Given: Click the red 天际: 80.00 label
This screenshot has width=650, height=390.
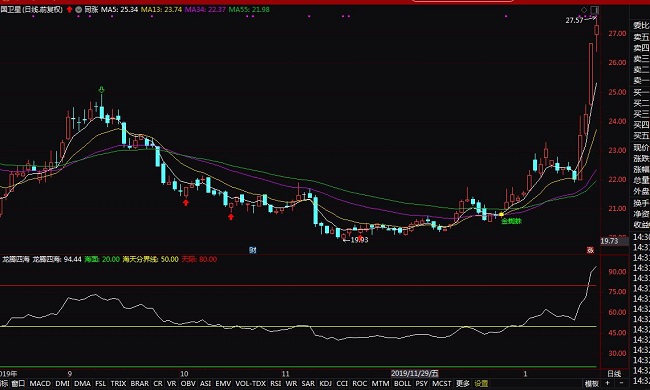Looking at the screenshot, I should pyautogui.click(x=199, y=259).
